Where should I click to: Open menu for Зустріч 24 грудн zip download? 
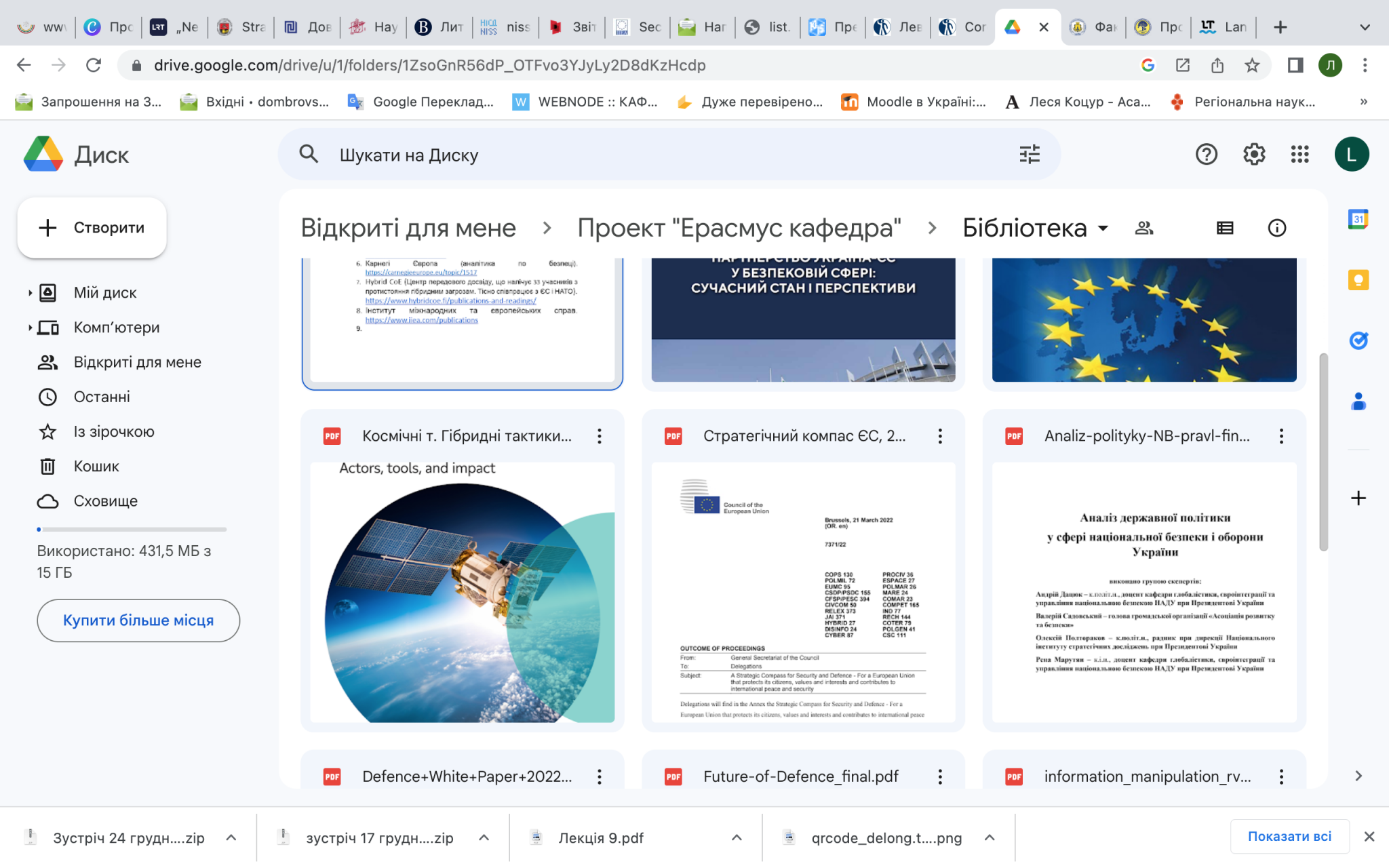(x=231, y=837)
